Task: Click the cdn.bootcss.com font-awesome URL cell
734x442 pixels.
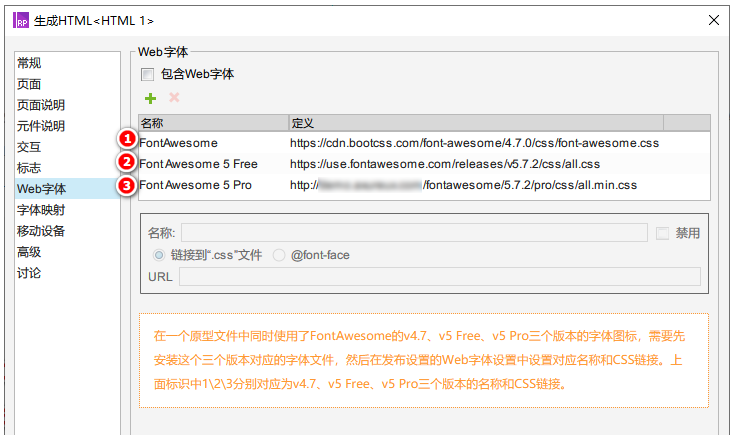Action: 474,143
